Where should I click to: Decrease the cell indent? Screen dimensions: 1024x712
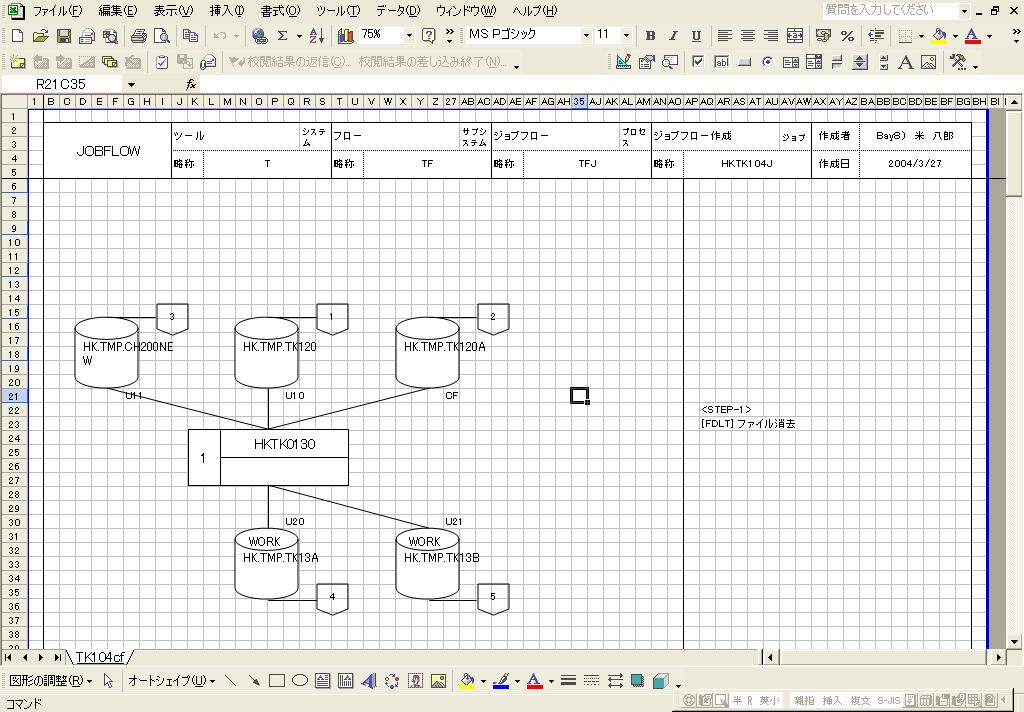point(876,35)
